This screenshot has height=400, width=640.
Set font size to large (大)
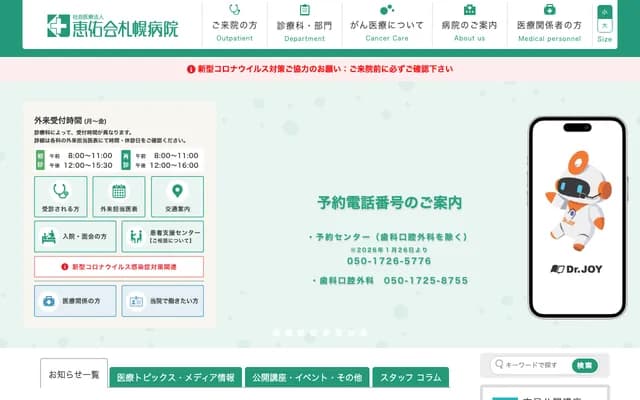pos(604,27)
